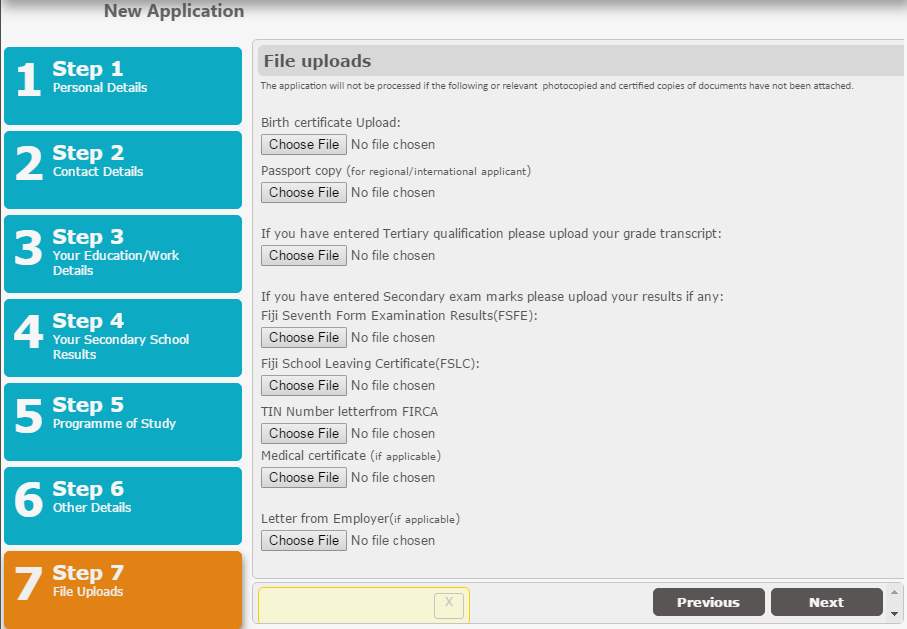907x629 pixels.
Task: Choose file for Tertiary grade transcript
Action: tap(304, 256)
